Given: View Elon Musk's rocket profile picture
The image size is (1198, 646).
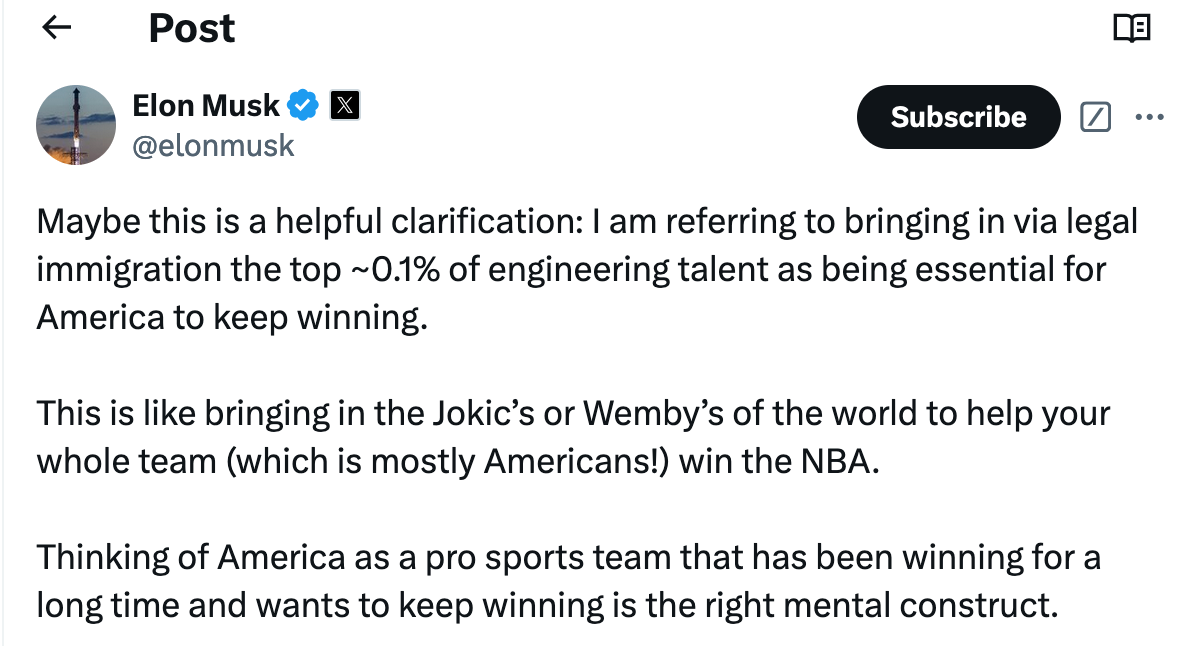Looking at the screenshot, I should tap(76, 124).
